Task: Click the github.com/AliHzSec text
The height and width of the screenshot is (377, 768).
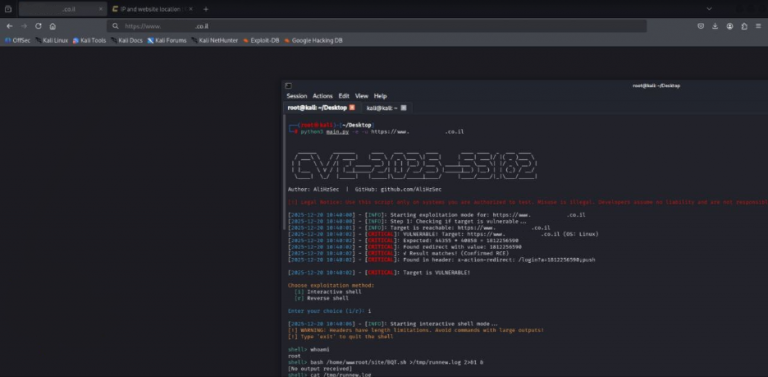Action: (x=411, y=189)
